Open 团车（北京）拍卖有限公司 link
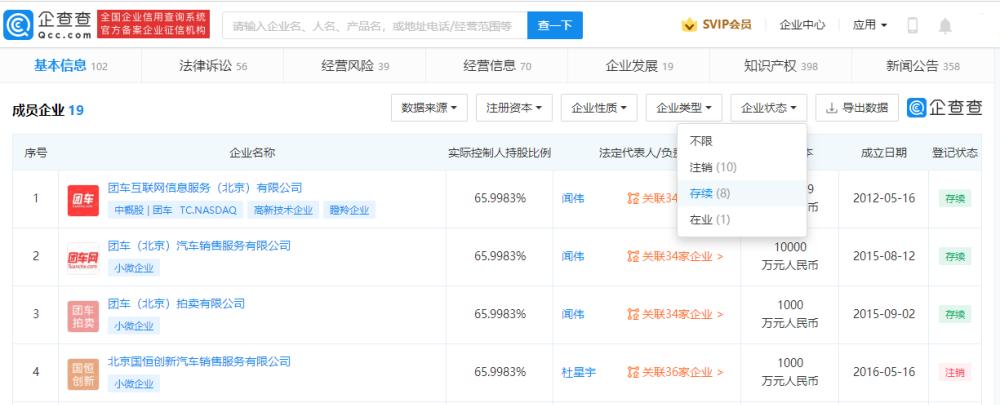The height and width of the screenshot is (405, 1000). coord(176,304)
